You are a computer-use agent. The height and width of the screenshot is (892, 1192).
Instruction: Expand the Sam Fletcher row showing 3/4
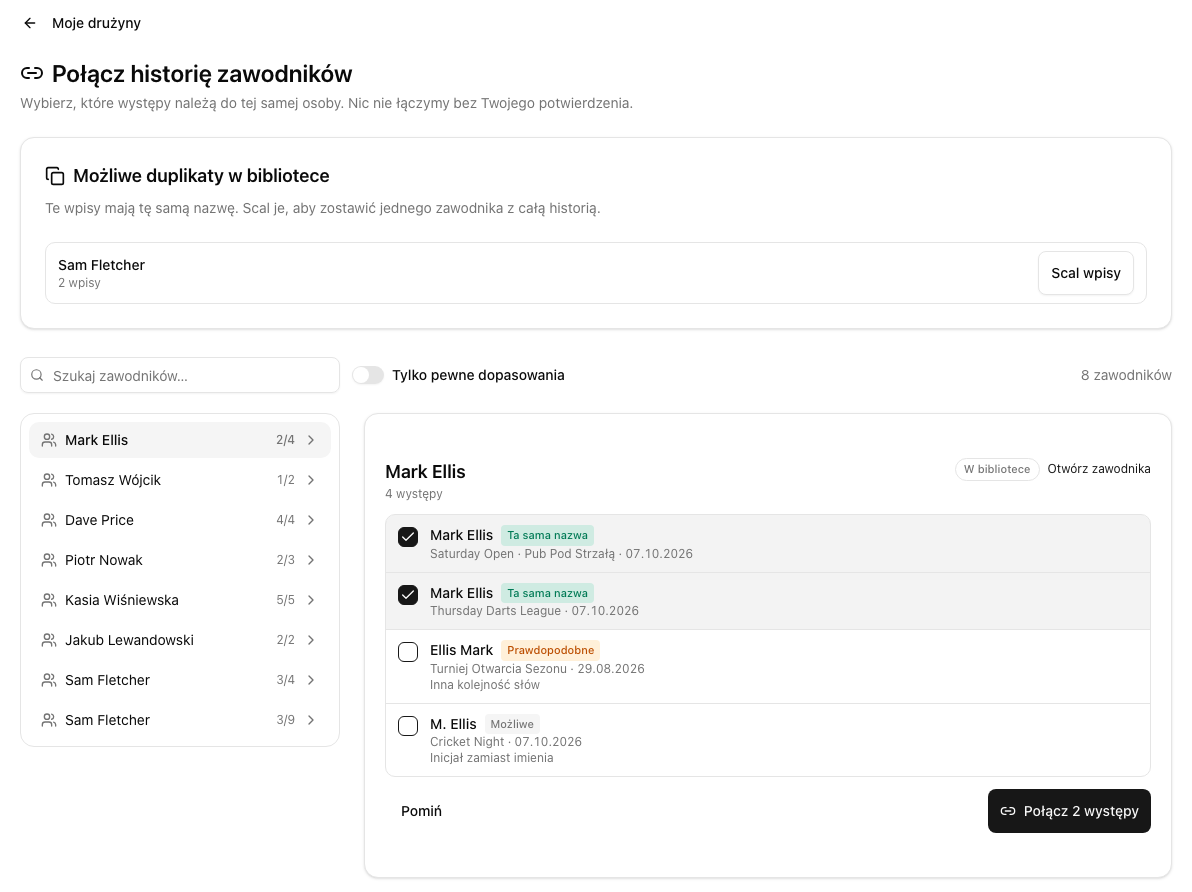coord(311,680)
